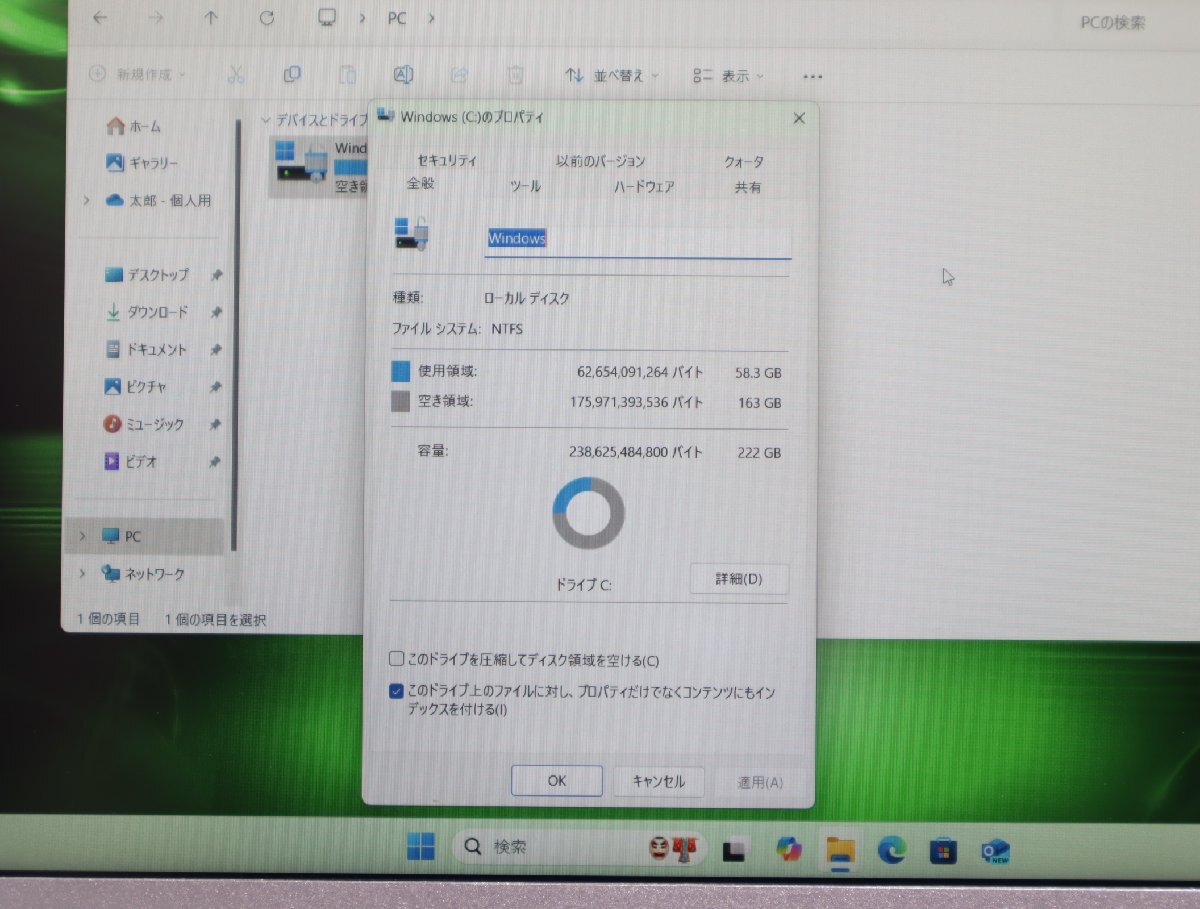Viewport: 1200px width, 909px height.
Task: Click the pin icon next to ビデオ
Action: pos(216,462)
